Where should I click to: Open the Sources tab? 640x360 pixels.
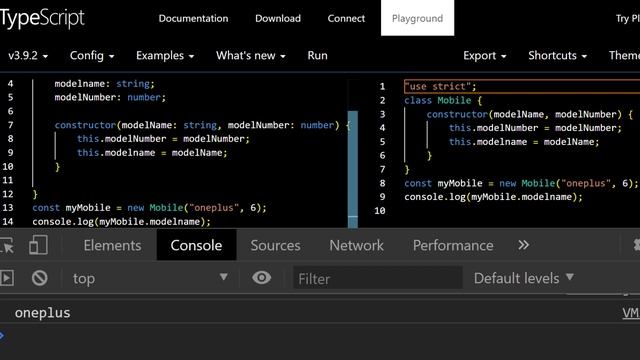(x=276, y=245)
